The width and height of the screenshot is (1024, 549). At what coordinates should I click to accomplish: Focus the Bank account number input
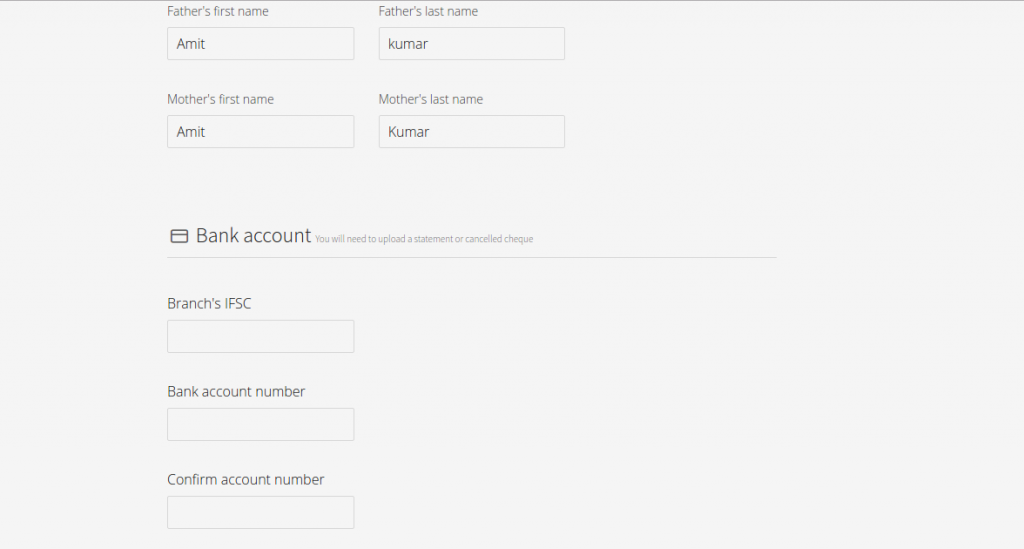(261, 424)
